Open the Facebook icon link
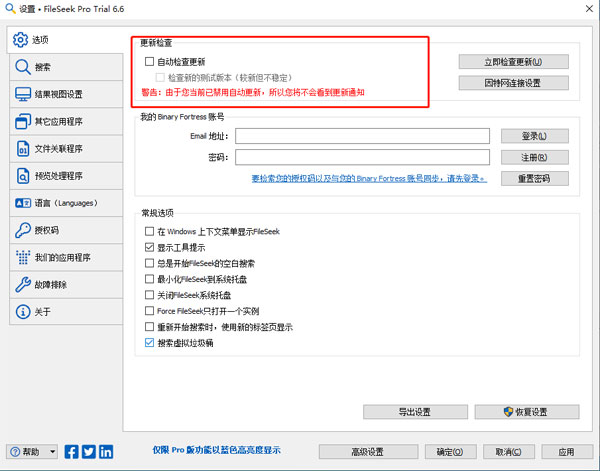600x471 pixels. (71, 452)
